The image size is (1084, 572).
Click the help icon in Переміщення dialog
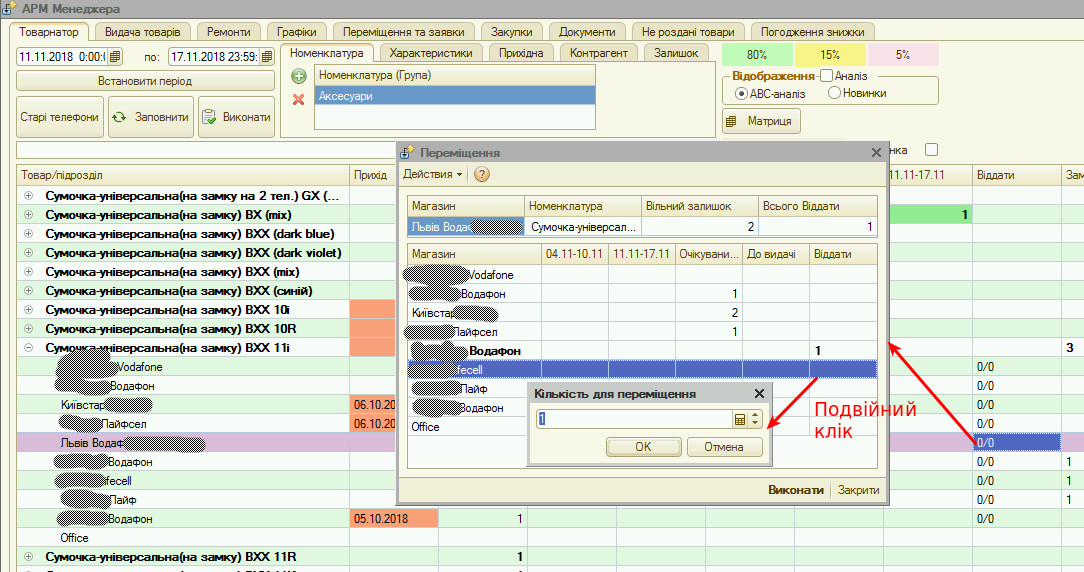pos(481,174)
